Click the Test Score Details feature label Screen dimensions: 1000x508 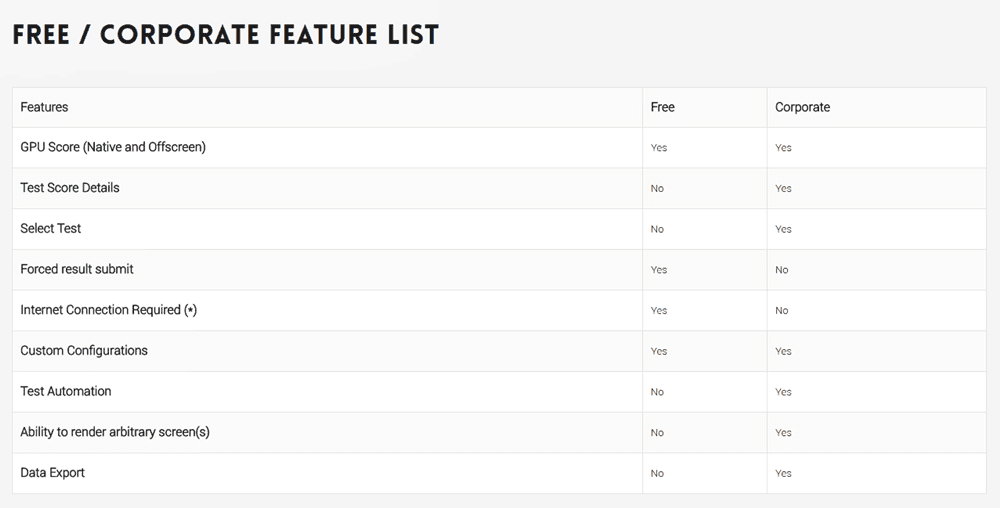(70, 188)
